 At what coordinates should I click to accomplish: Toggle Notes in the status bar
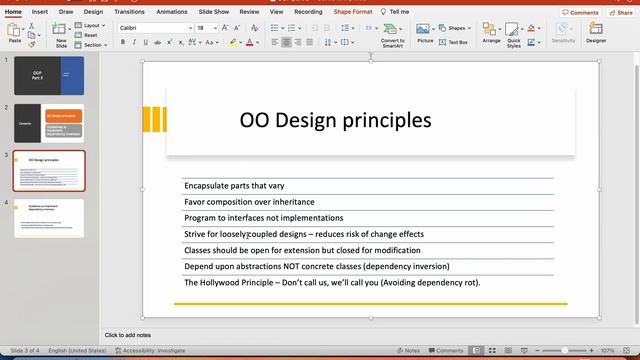coord(408,350)
